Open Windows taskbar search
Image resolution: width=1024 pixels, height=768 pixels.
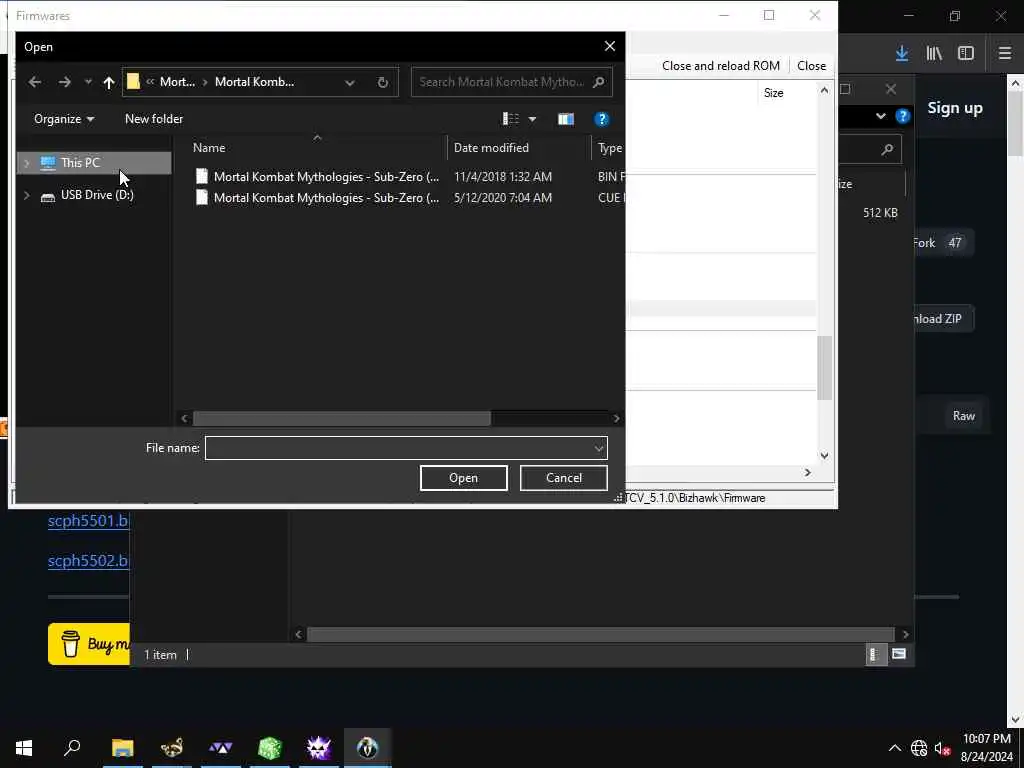(72, 748)
